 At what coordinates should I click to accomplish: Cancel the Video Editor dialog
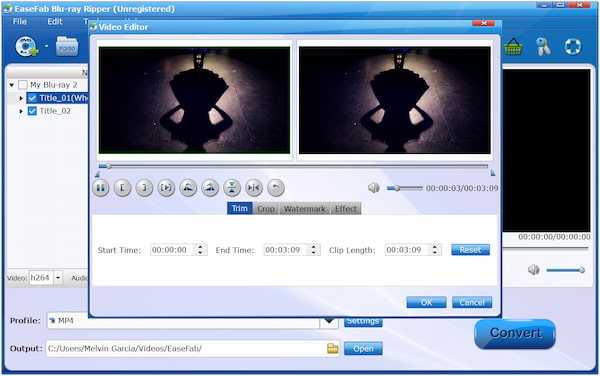[472, 303]
